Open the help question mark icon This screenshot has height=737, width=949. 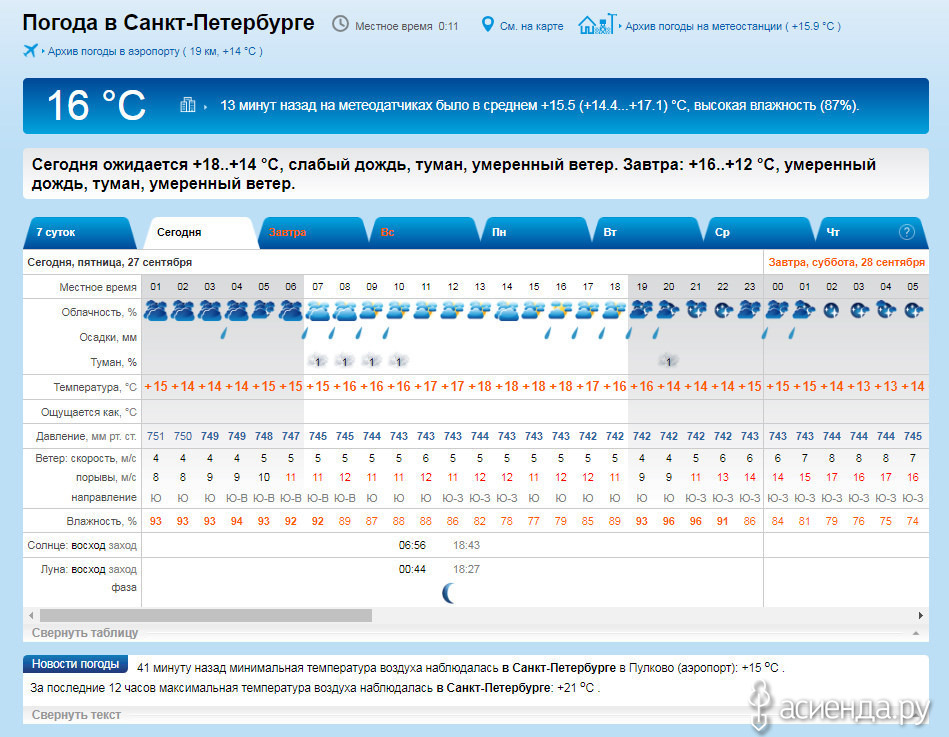click(906, 232)
